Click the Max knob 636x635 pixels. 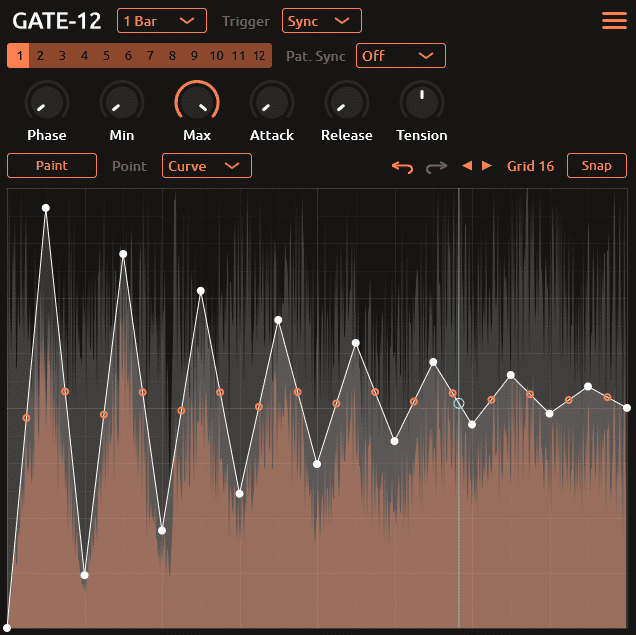[197, 102]
